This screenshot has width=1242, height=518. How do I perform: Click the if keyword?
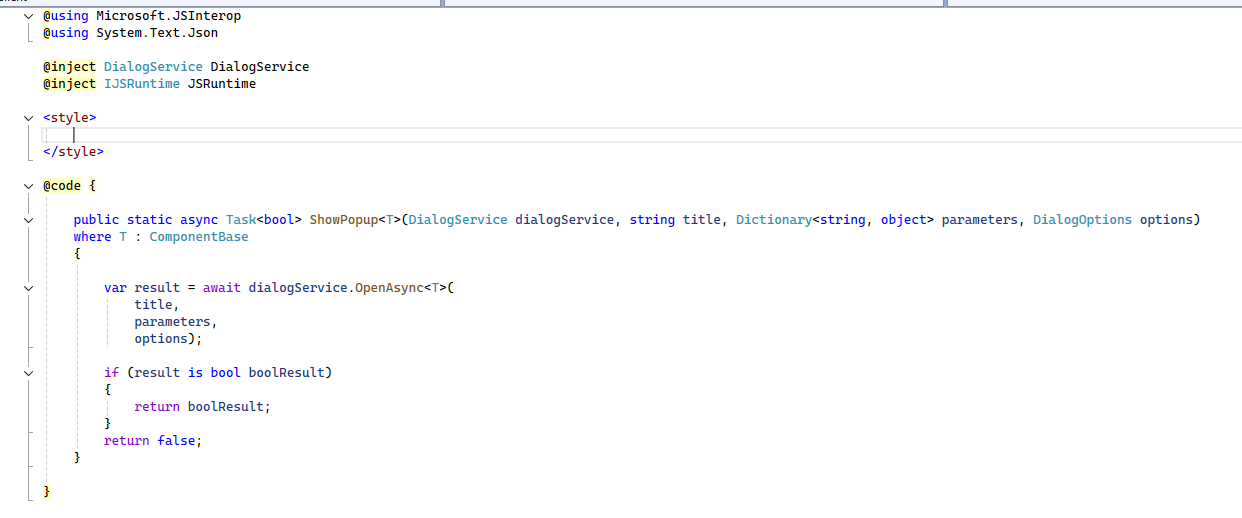coord(111,373)
